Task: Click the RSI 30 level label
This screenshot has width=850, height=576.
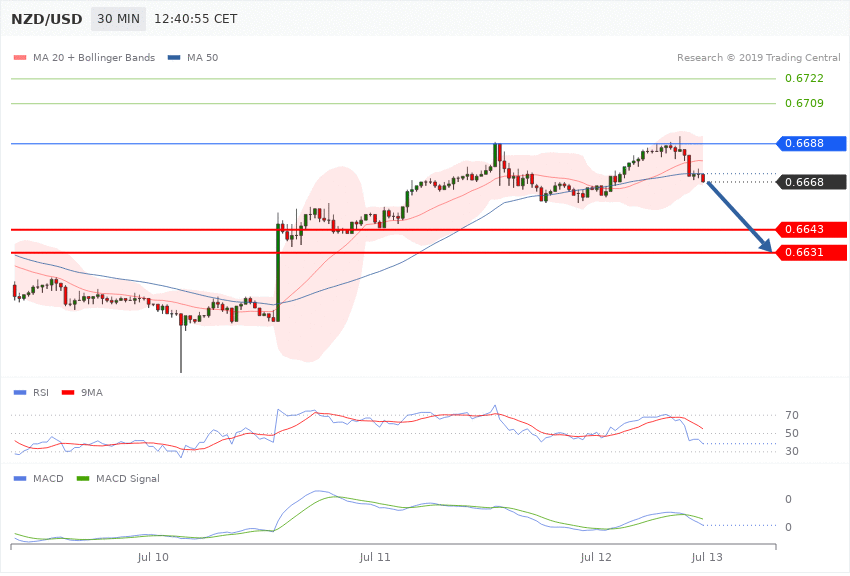Action: coord(791,451)
